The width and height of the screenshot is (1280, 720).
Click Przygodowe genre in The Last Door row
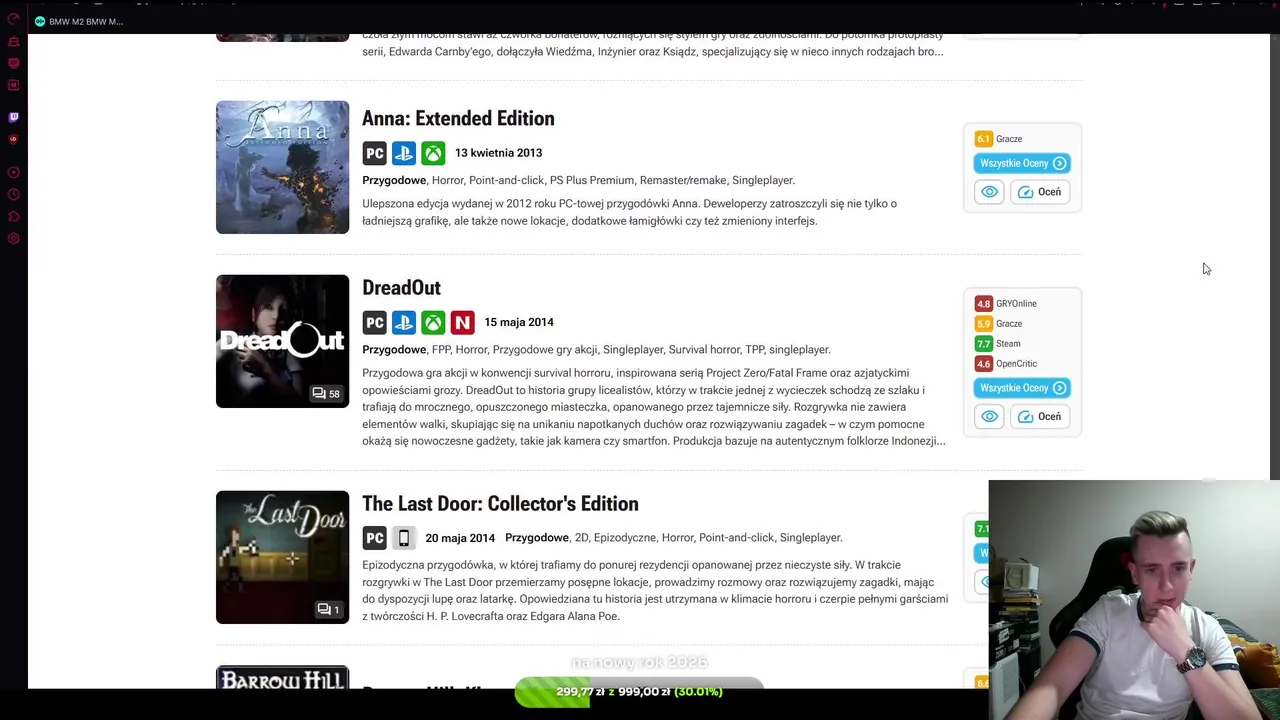click(536, 538)
